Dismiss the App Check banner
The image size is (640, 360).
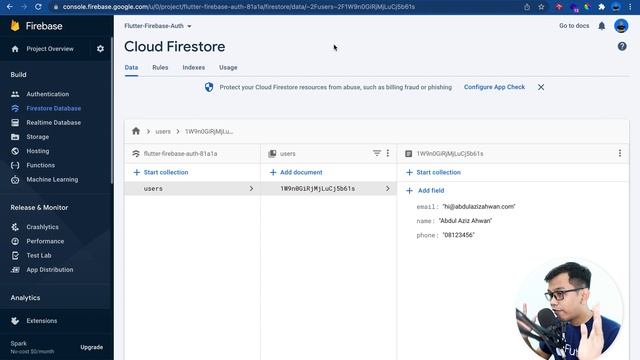(x=541, y=87)
